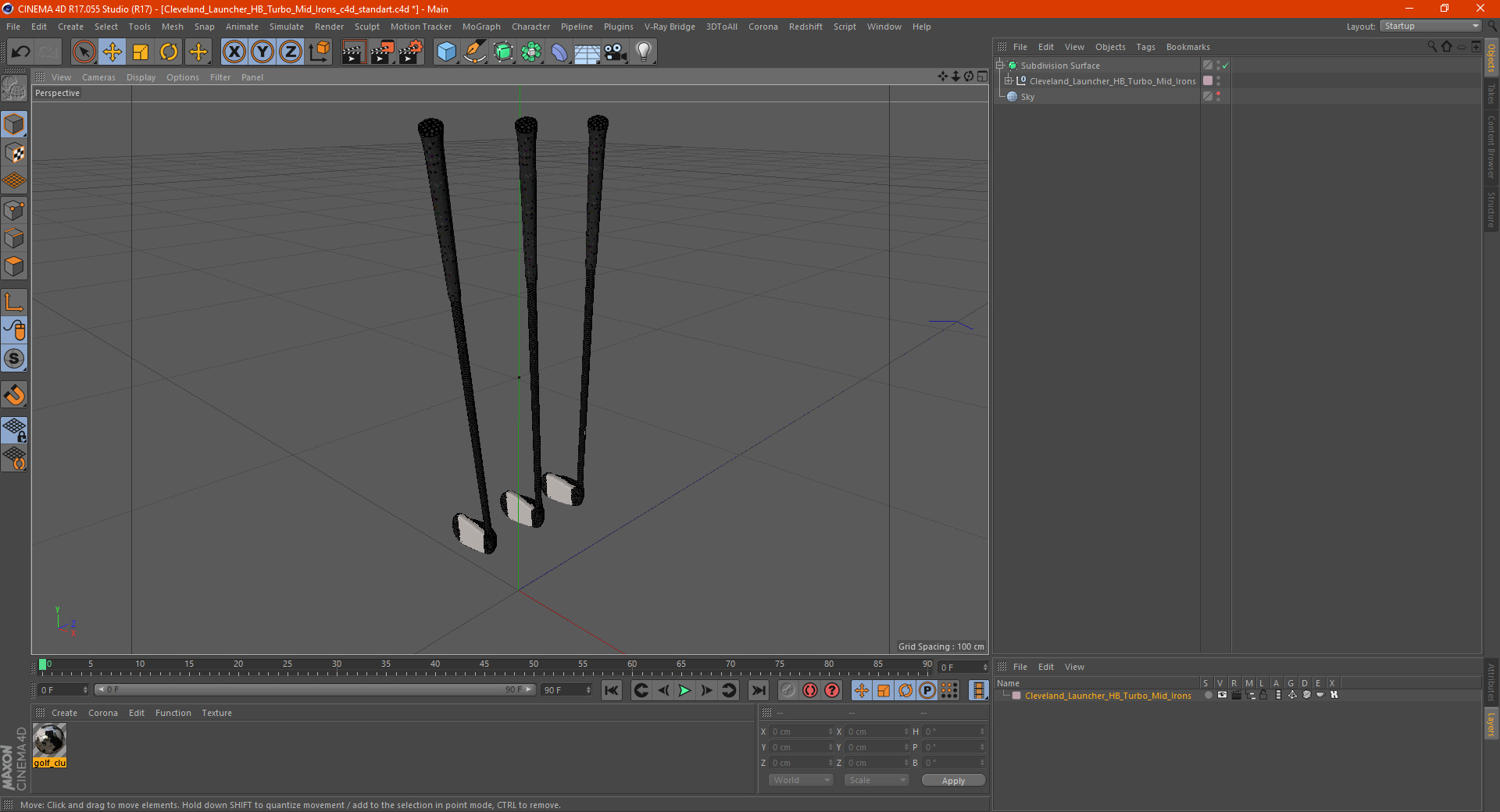Switch to Texture mode icon

coord(14,153)
